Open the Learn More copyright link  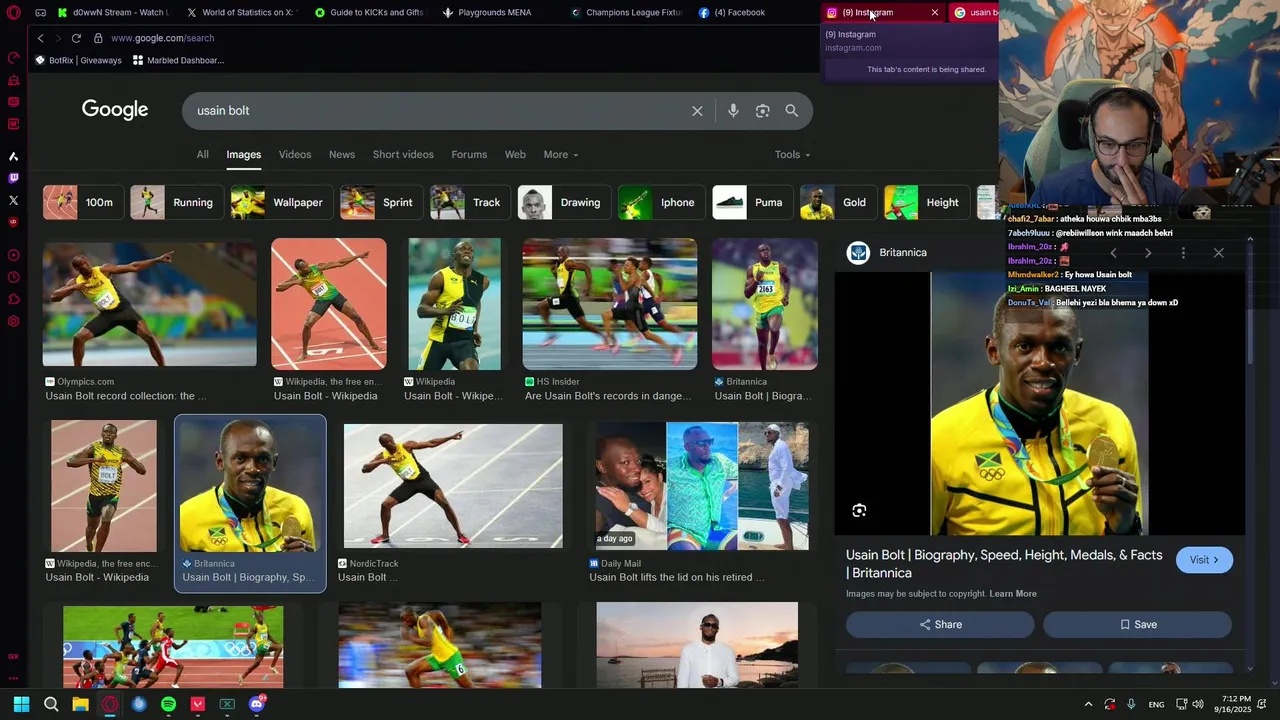(1013, 594)
